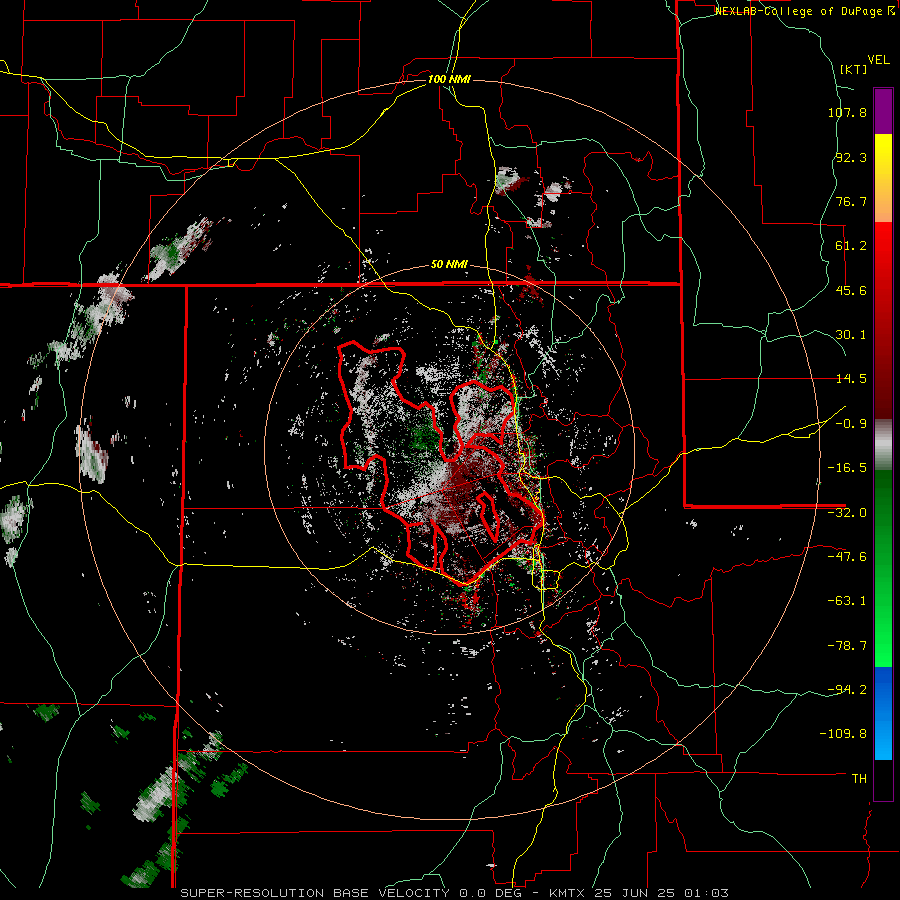Click the purple segment of the velocity color bar
The image size is (900, 900).
(x=883, y=111)
